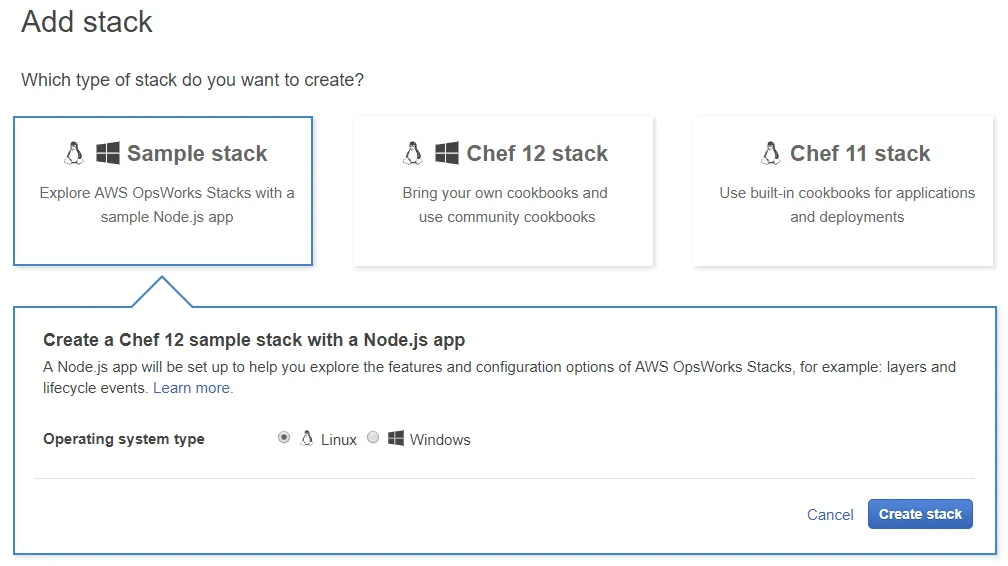This screenshot has width=1008, height=566.
Task: Cancel adding the stack
Action: (x=830, y=515)
